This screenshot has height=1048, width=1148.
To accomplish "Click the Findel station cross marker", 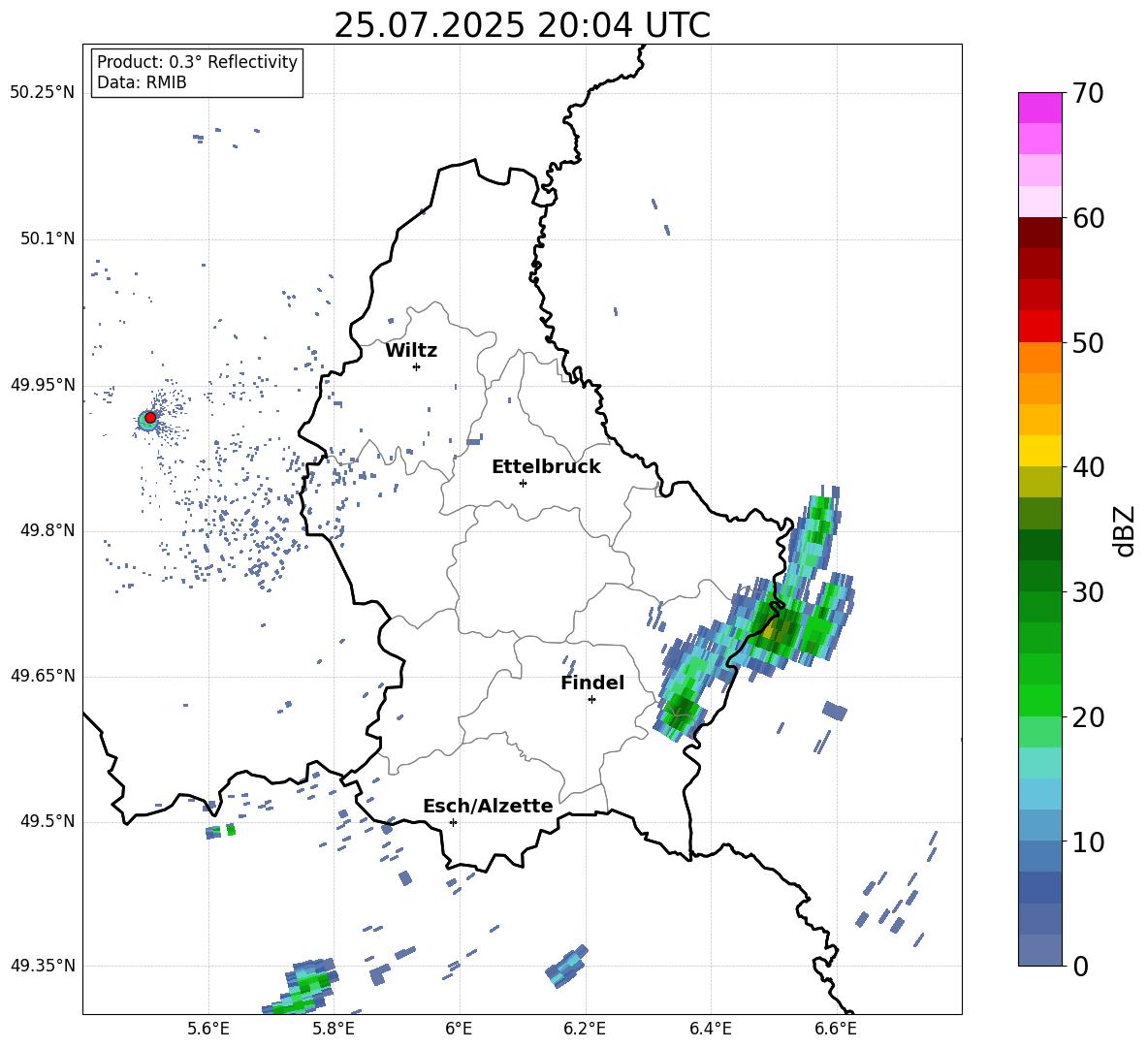I will coord(591,699).
